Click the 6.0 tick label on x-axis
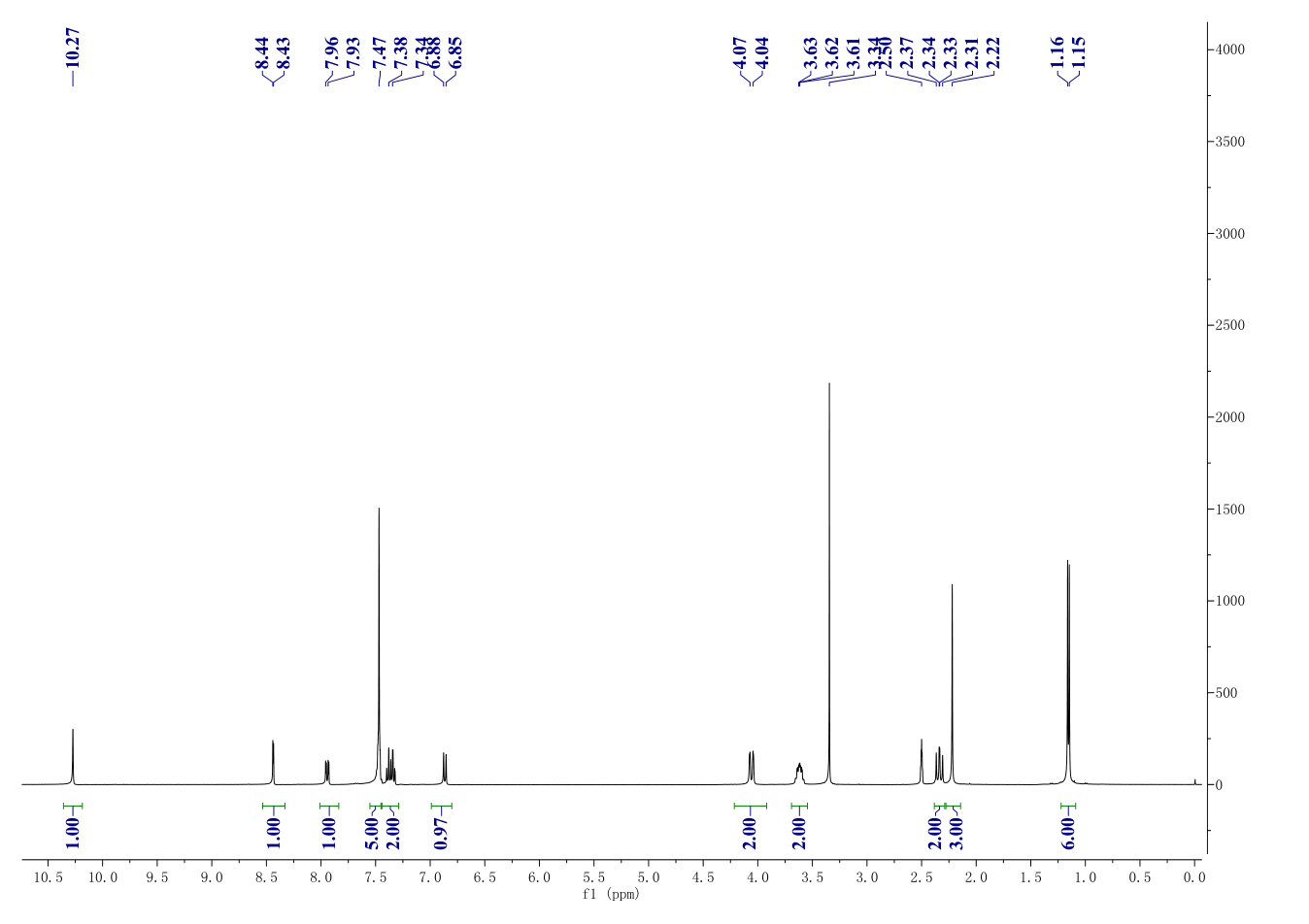This screenshot has height=924, width=1309. click(x=539, y=877)
